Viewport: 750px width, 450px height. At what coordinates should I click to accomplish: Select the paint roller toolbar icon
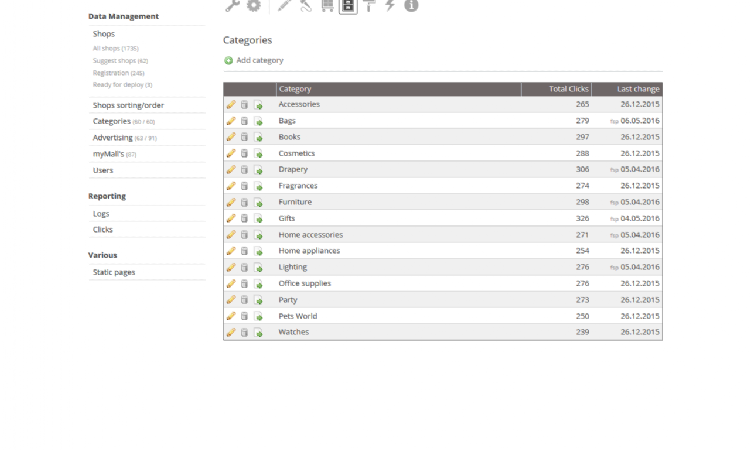point(370,5)
